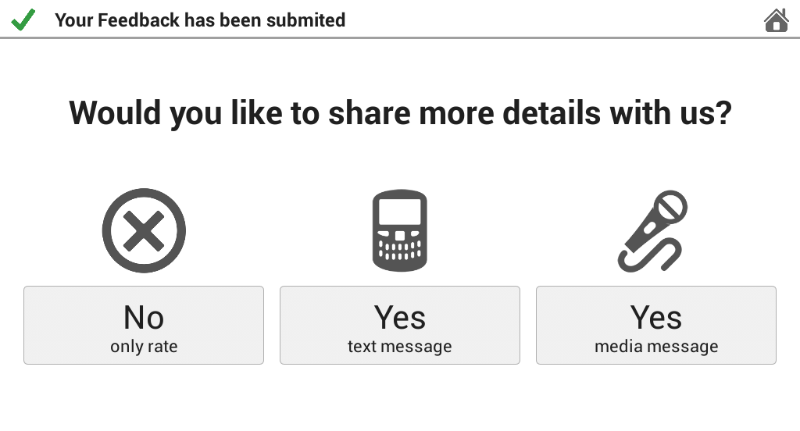Tap the green checkmark icon
This screenshot has height=431, width=800.
click(23, 19)
